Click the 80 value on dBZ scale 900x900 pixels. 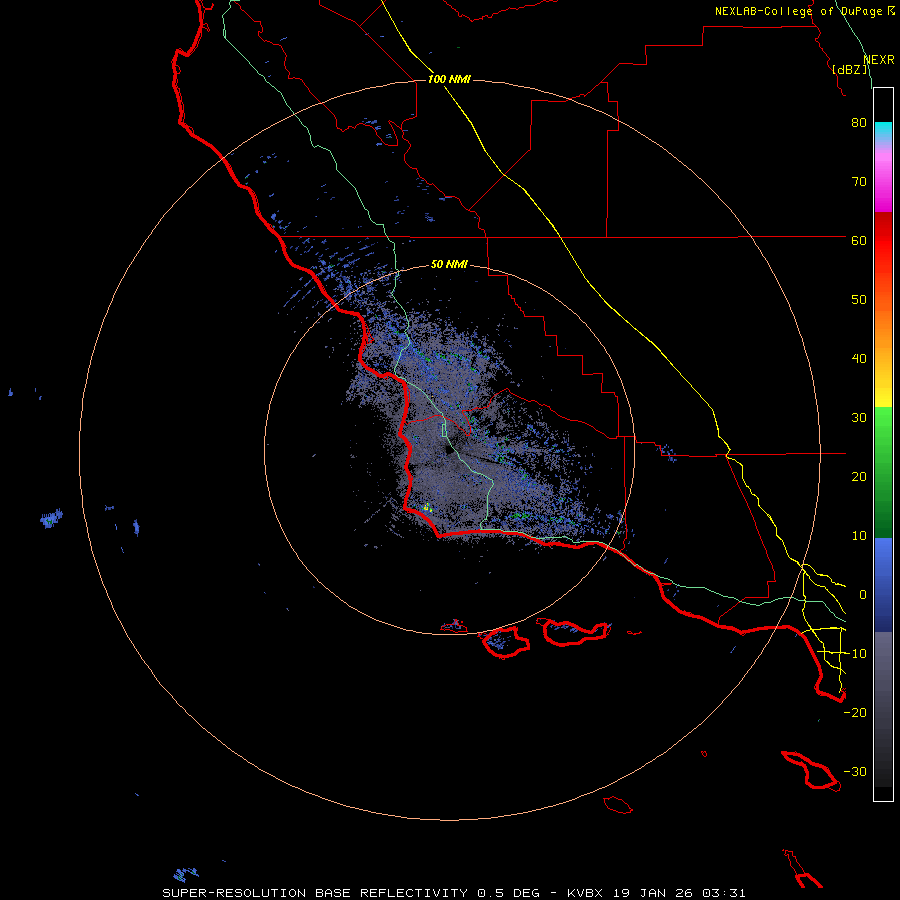click(x=859, y=122)
